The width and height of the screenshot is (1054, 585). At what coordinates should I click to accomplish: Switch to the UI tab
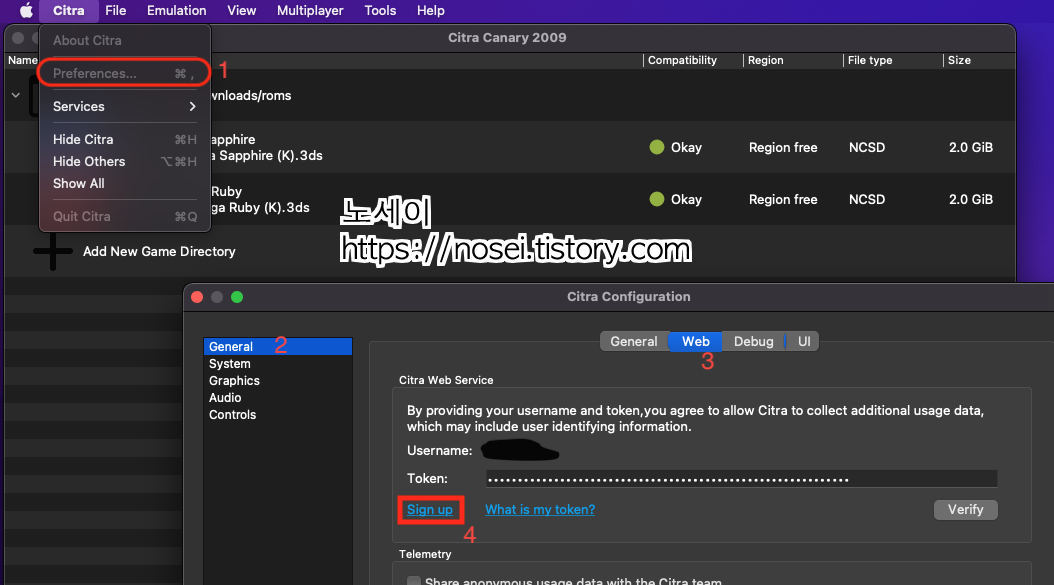point(803,342)
